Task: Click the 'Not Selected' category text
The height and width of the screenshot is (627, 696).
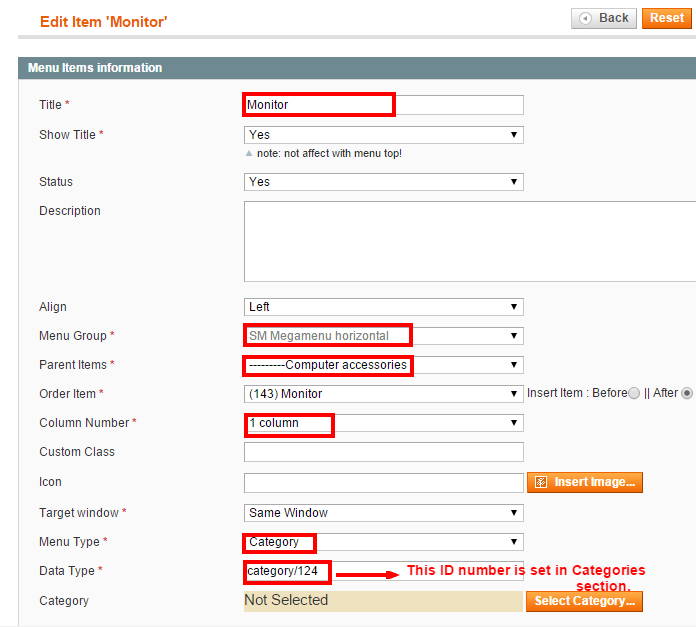Action: 286,600
